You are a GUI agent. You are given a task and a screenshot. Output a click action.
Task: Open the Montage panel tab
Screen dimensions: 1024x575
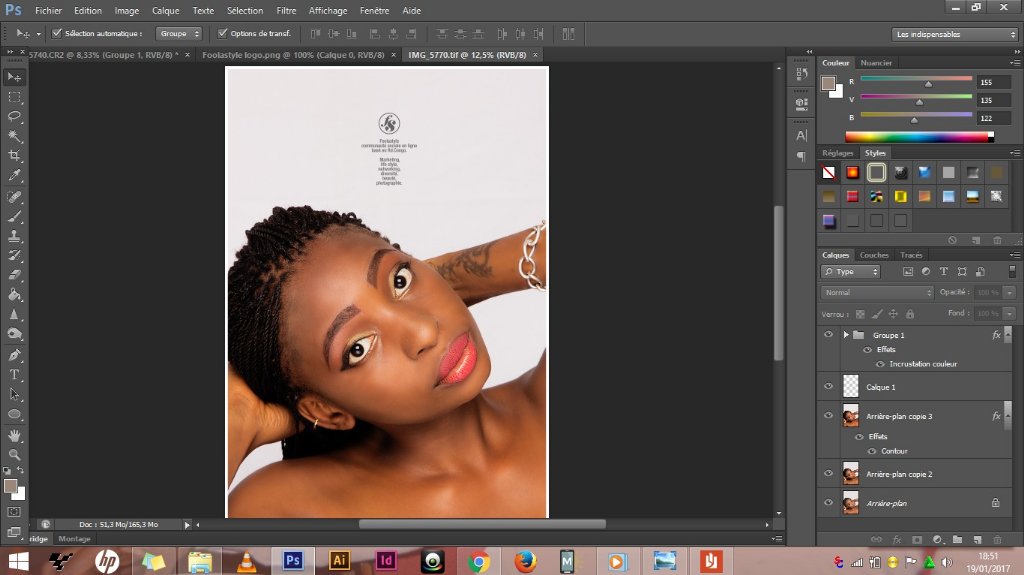pyautogui.click(x=74, y=538)
